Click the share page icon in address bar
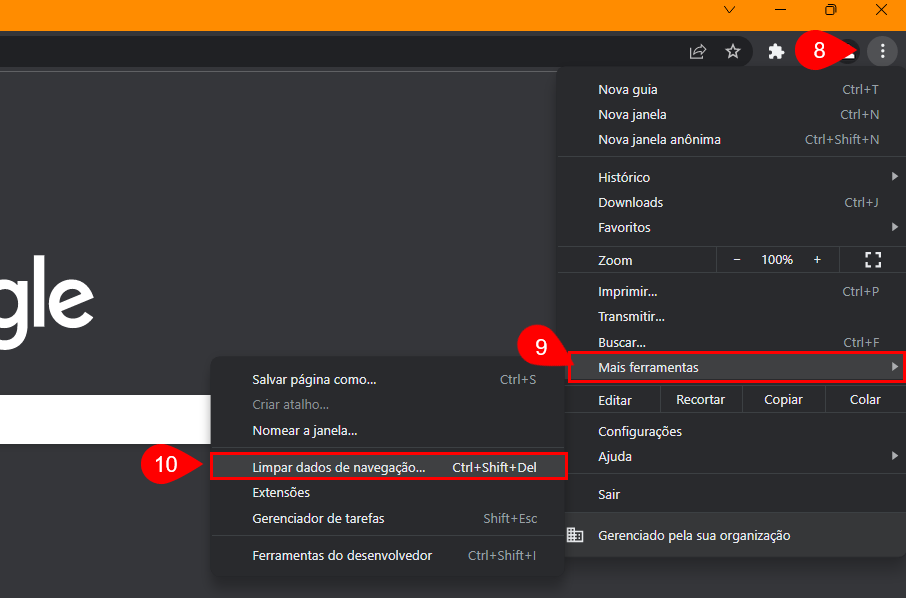Screen dimensions: 906x598 click(698, 51)
